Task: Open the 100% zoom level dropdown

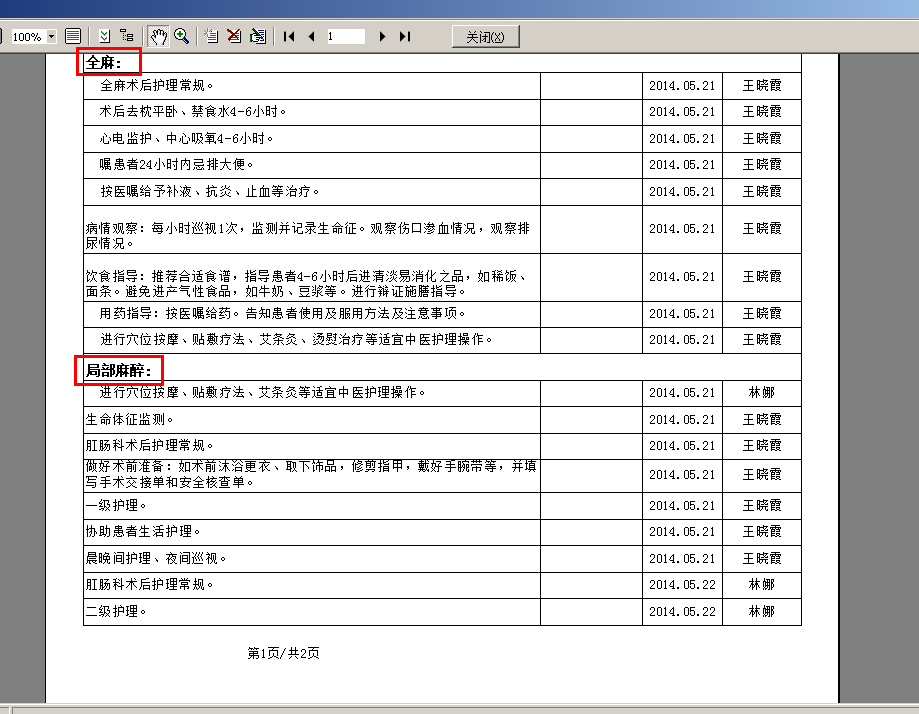Action: click(x=52, y=37)
